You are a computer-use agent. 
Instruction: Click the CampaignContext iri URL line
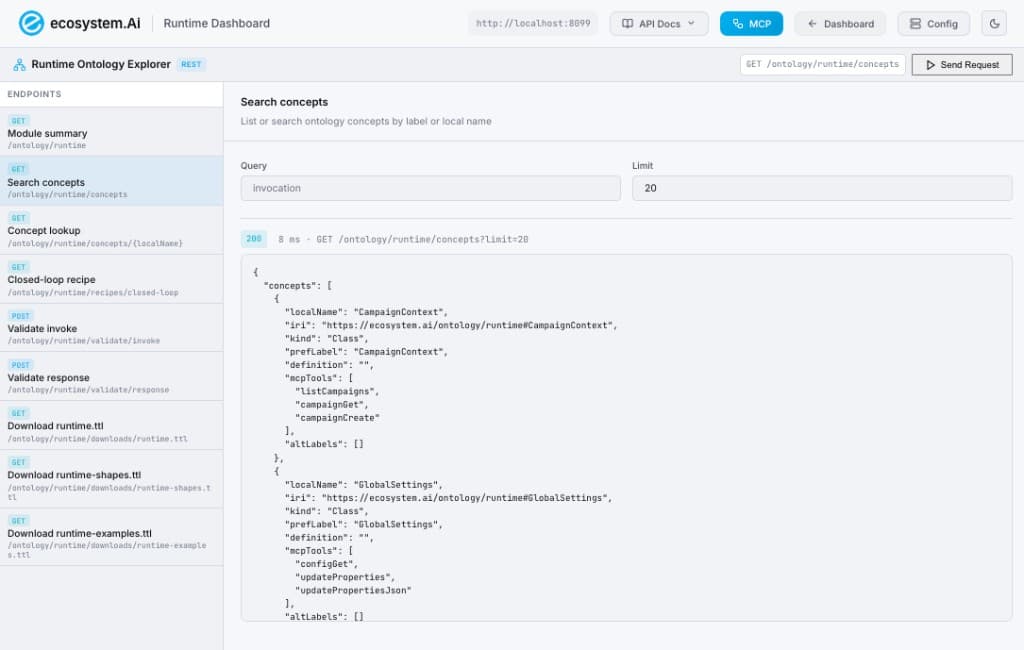pos(451,325)
